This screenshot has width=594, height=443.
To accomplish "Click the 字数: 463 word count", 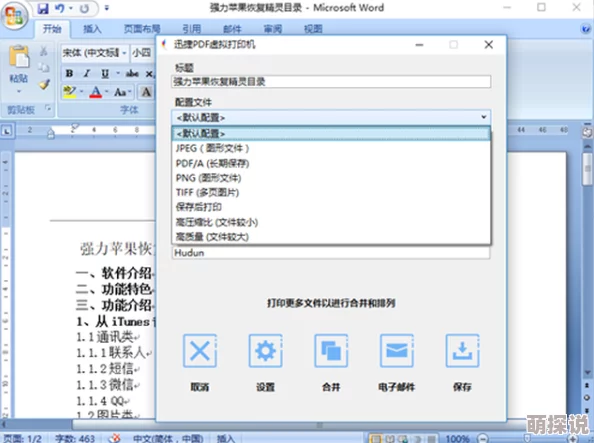I will [x=75, y=438].
